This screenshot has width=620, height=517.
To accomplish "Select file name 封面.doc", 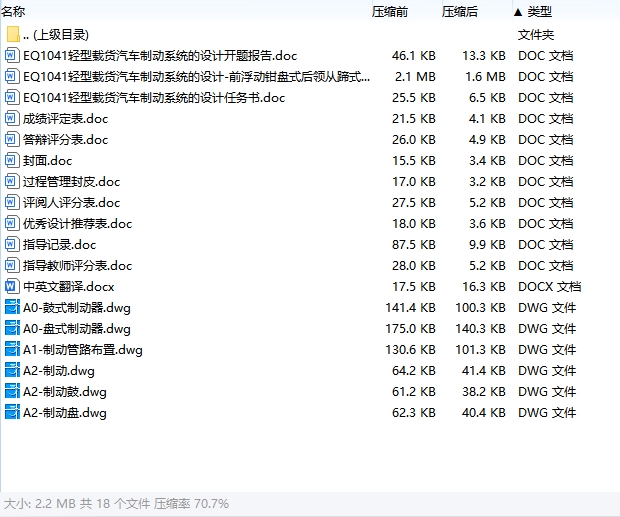I will tap(47, 160).
